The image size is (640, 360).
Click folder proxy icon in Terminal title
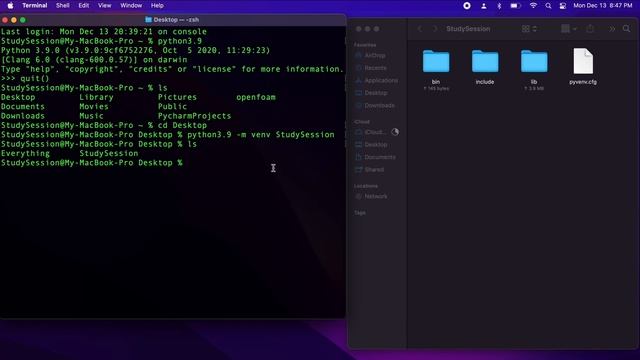pyautogui.click(x=149, y=20)
